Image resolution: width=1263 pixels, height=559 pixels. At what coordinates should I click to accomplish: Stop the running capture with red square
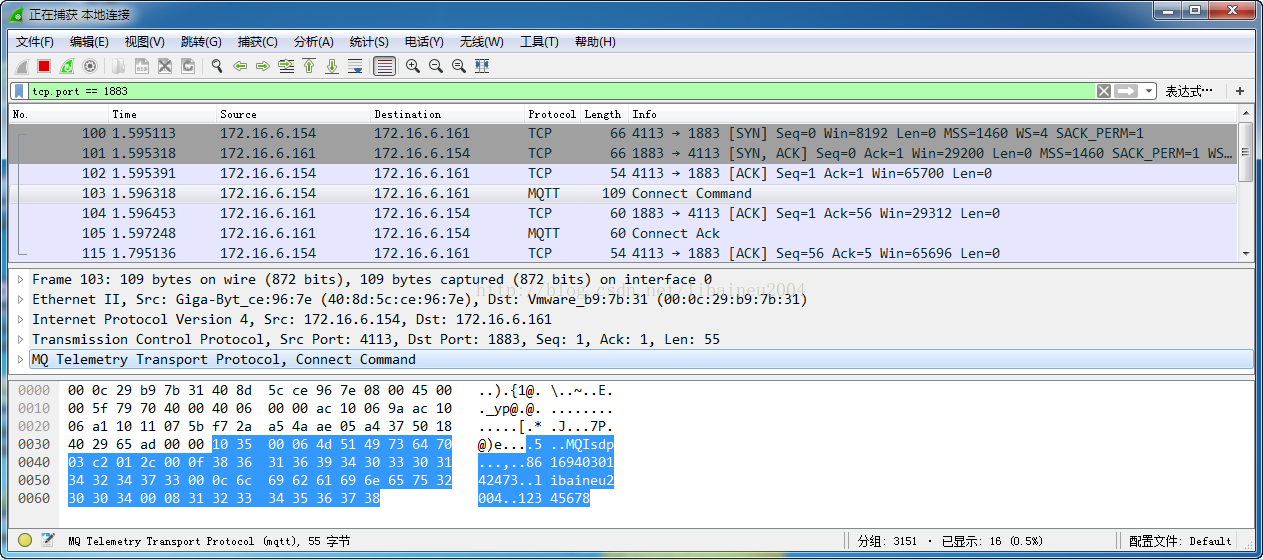44,66
